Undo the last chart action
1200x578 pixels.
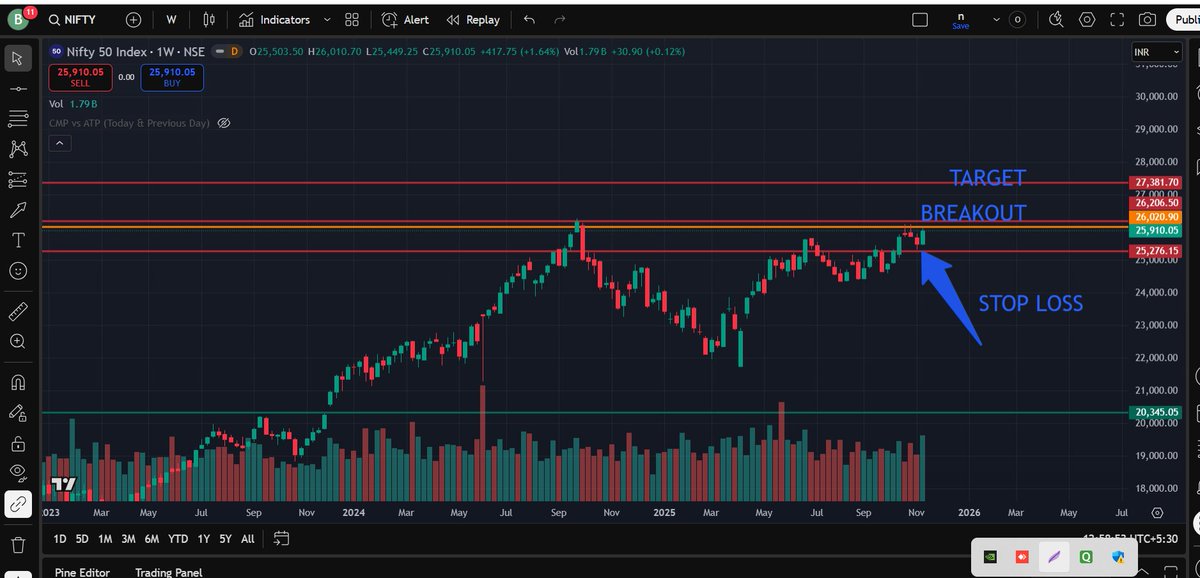click(529, 20)
